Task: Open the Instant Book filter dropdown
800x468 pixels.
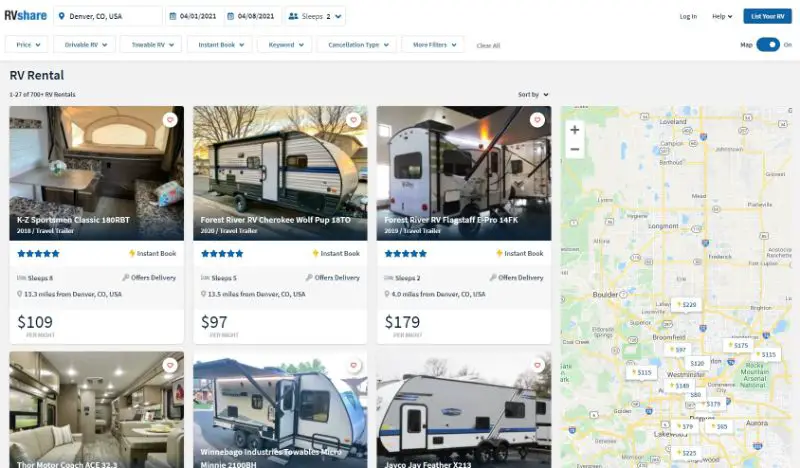Action: pos(220,44)
